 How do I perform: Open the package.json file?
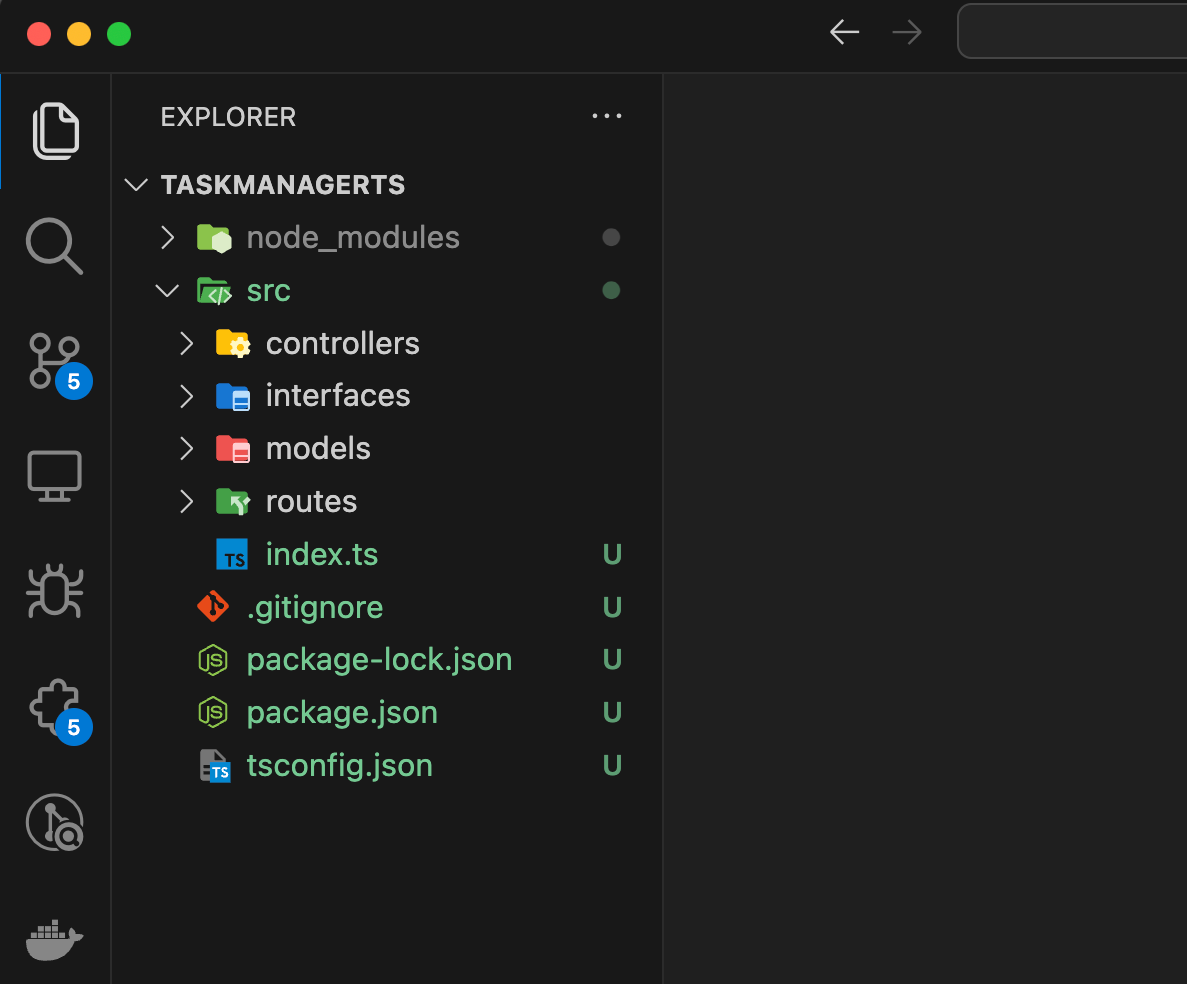[342, 712]
